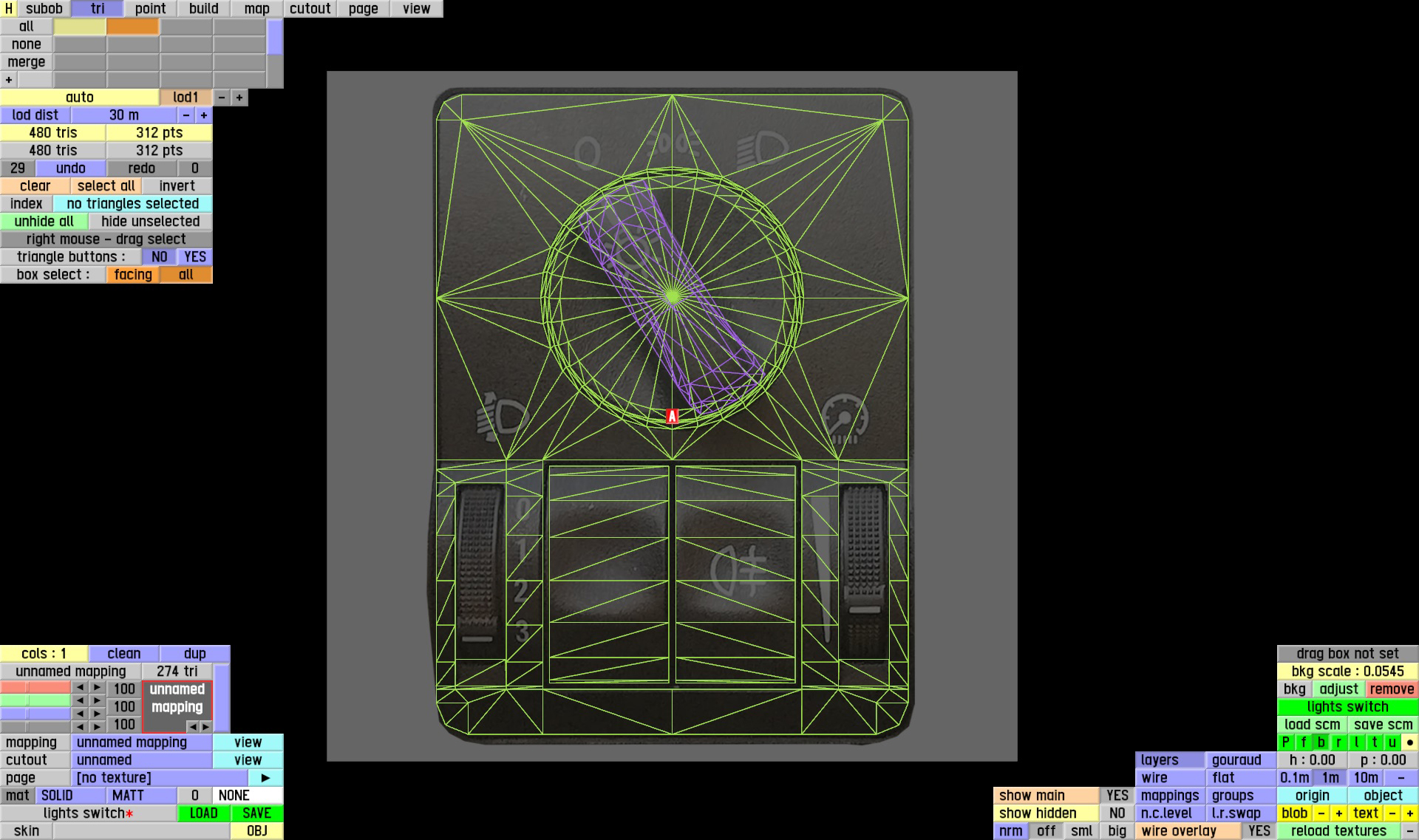Screen dimensions: 1419x840
Task: Open the build mode tab
Action: coord(203,9)
